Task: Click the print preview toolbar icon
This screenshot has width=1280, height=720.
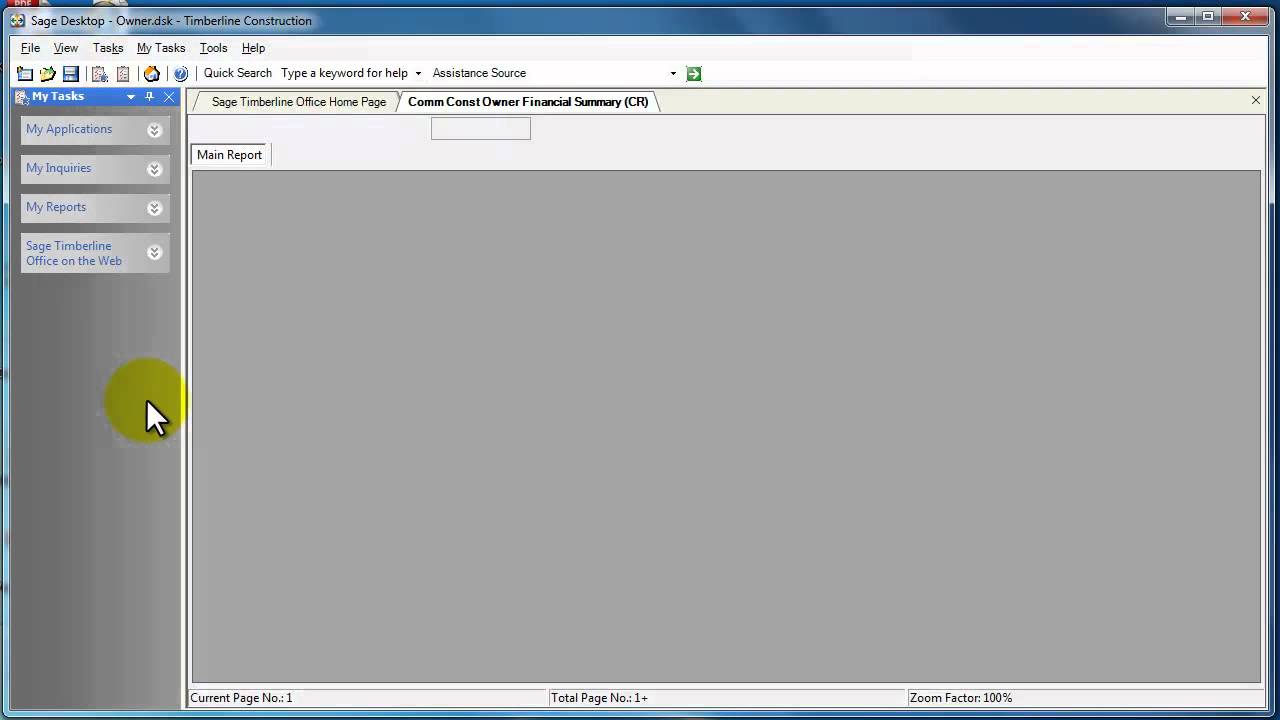Action: pos(100,74)
